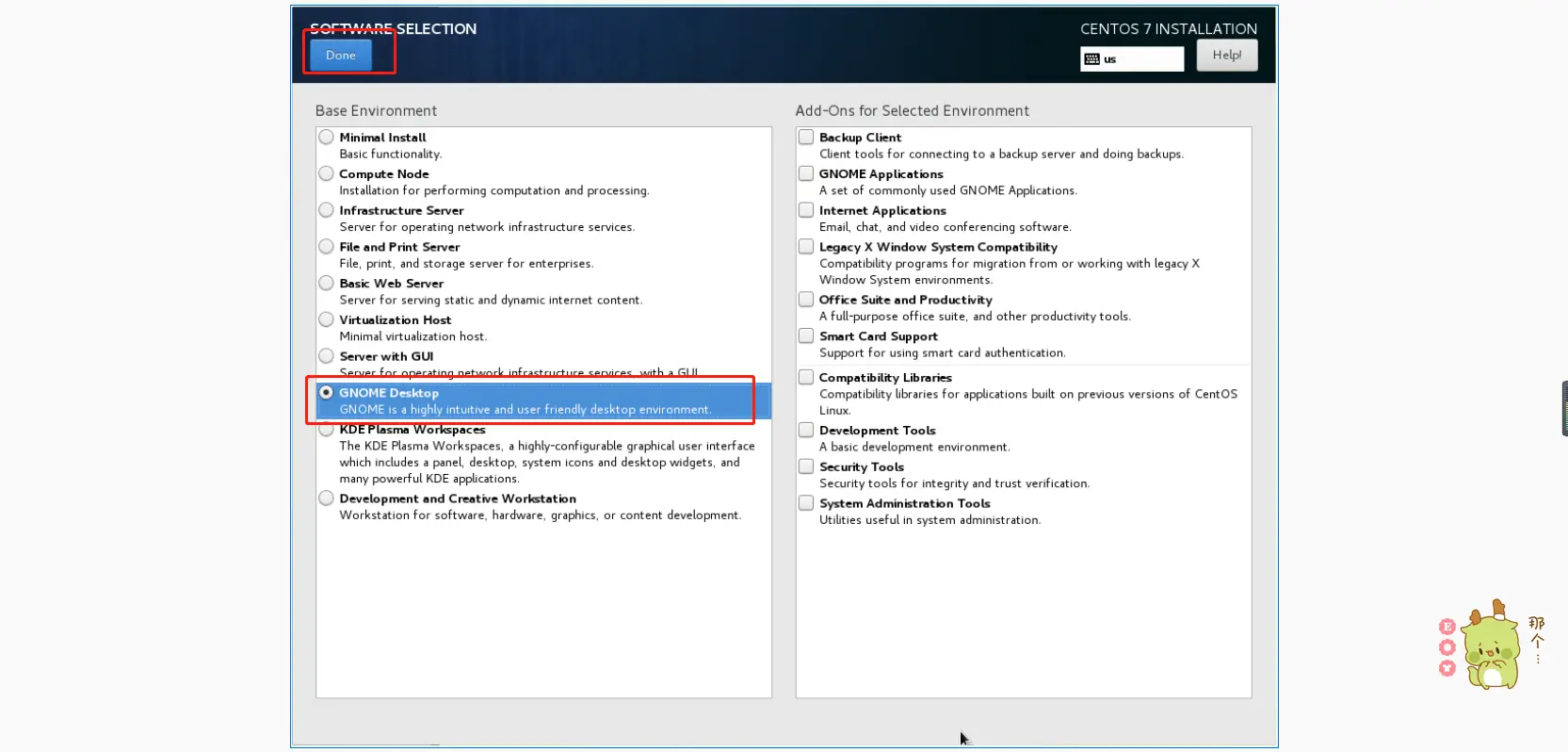Viewport: 1568px width, 752px height.
Task: Click 'A set of commonly used GNOME Applications.' text
Action: (948, 190)
